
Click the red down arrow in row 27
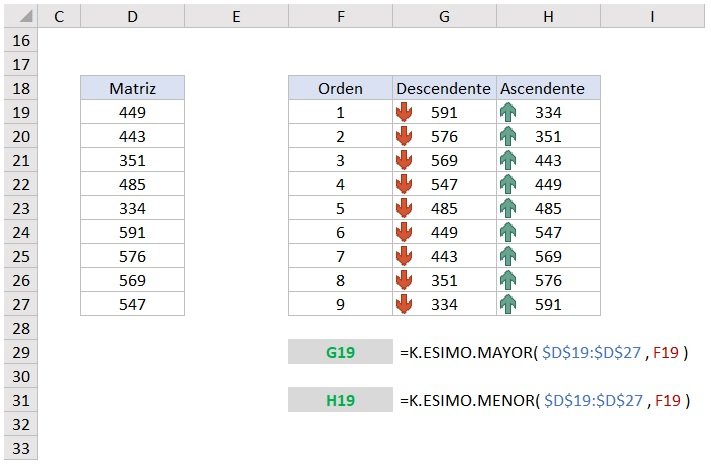[x=404, y=304]
